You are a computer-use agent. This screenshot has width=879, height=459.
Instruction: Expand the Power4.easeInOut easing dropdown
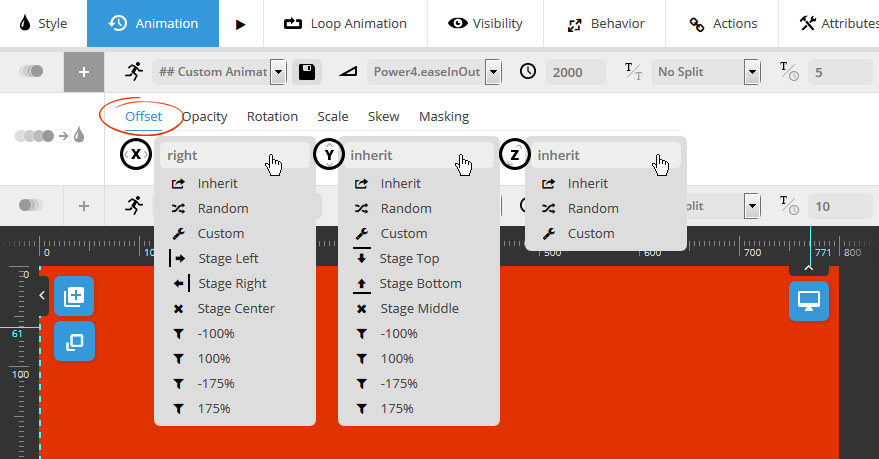494,72
